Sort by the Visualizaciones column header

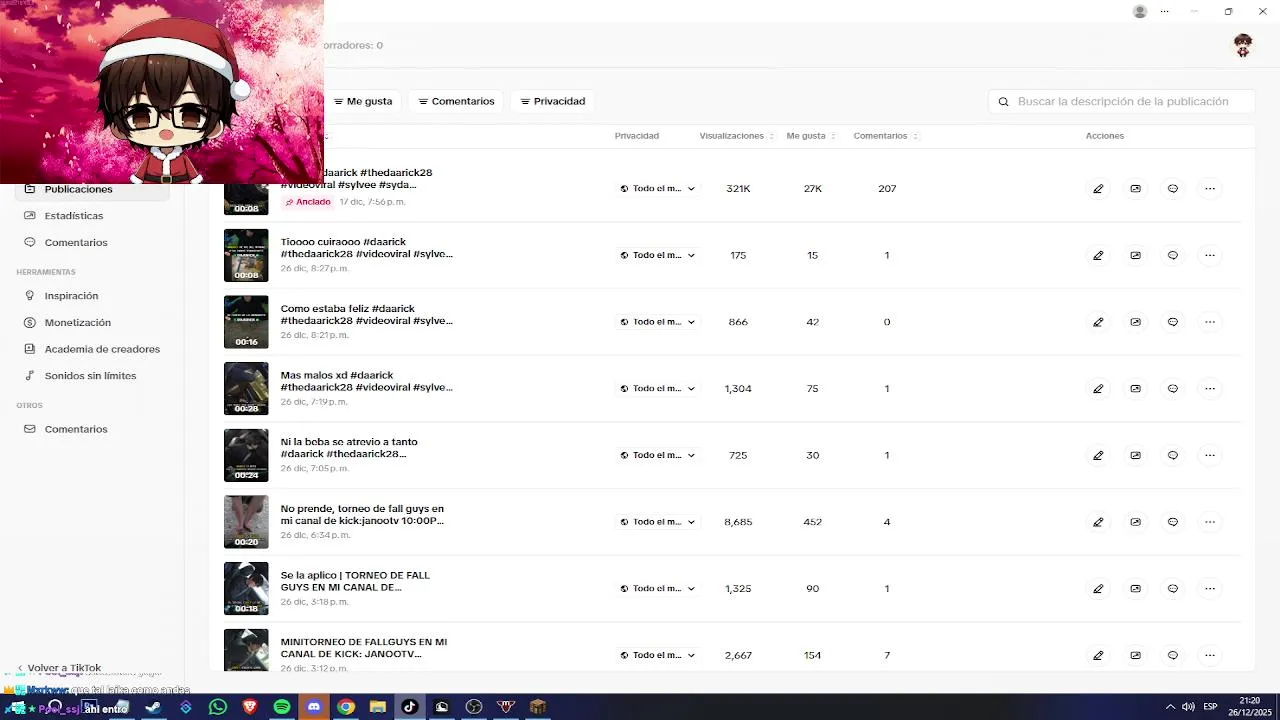click(737, 136)
